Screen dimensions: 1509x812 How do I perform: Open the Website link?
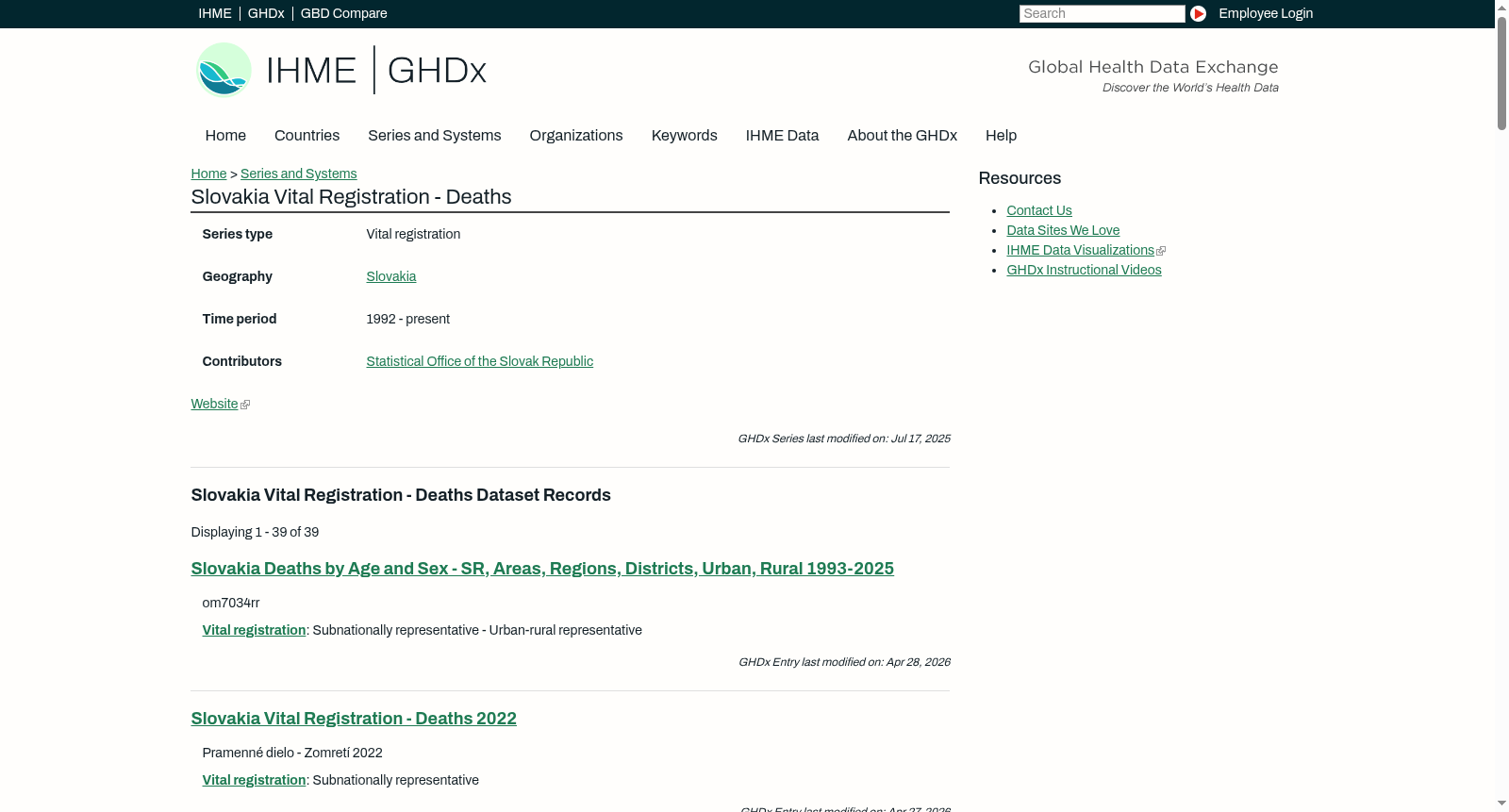tap(214, 404)
